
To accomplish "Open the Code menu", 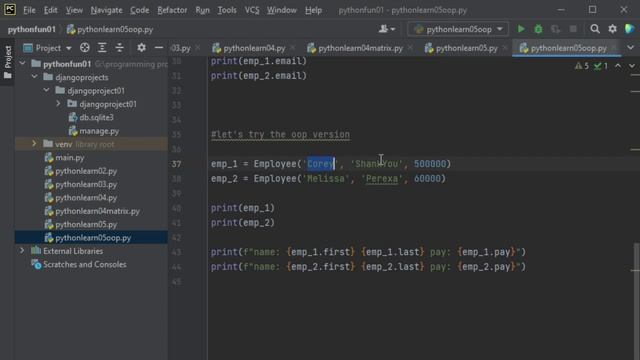I will [139, 10].
